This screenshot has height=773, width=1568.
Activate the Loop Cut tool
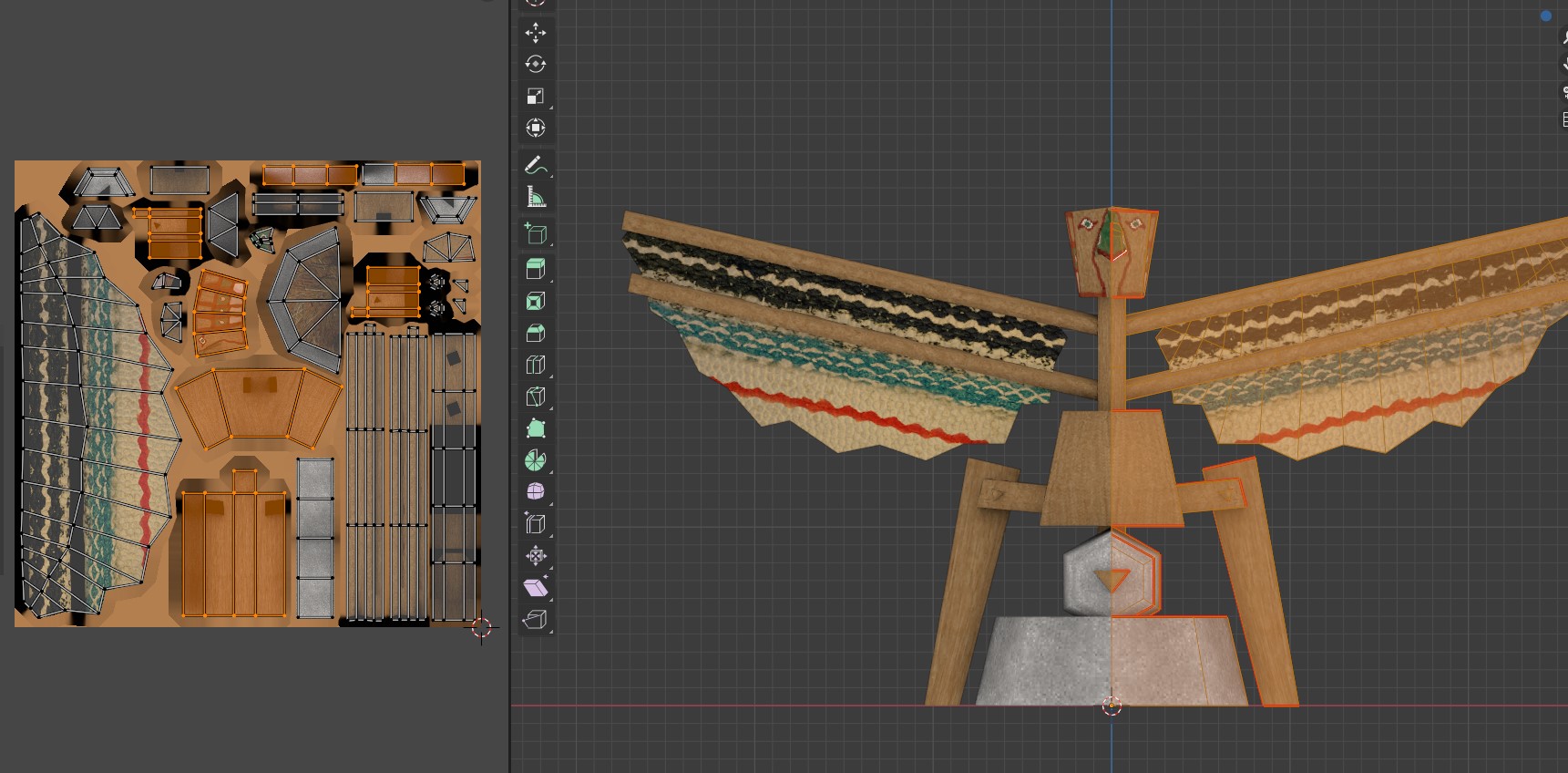536,365
